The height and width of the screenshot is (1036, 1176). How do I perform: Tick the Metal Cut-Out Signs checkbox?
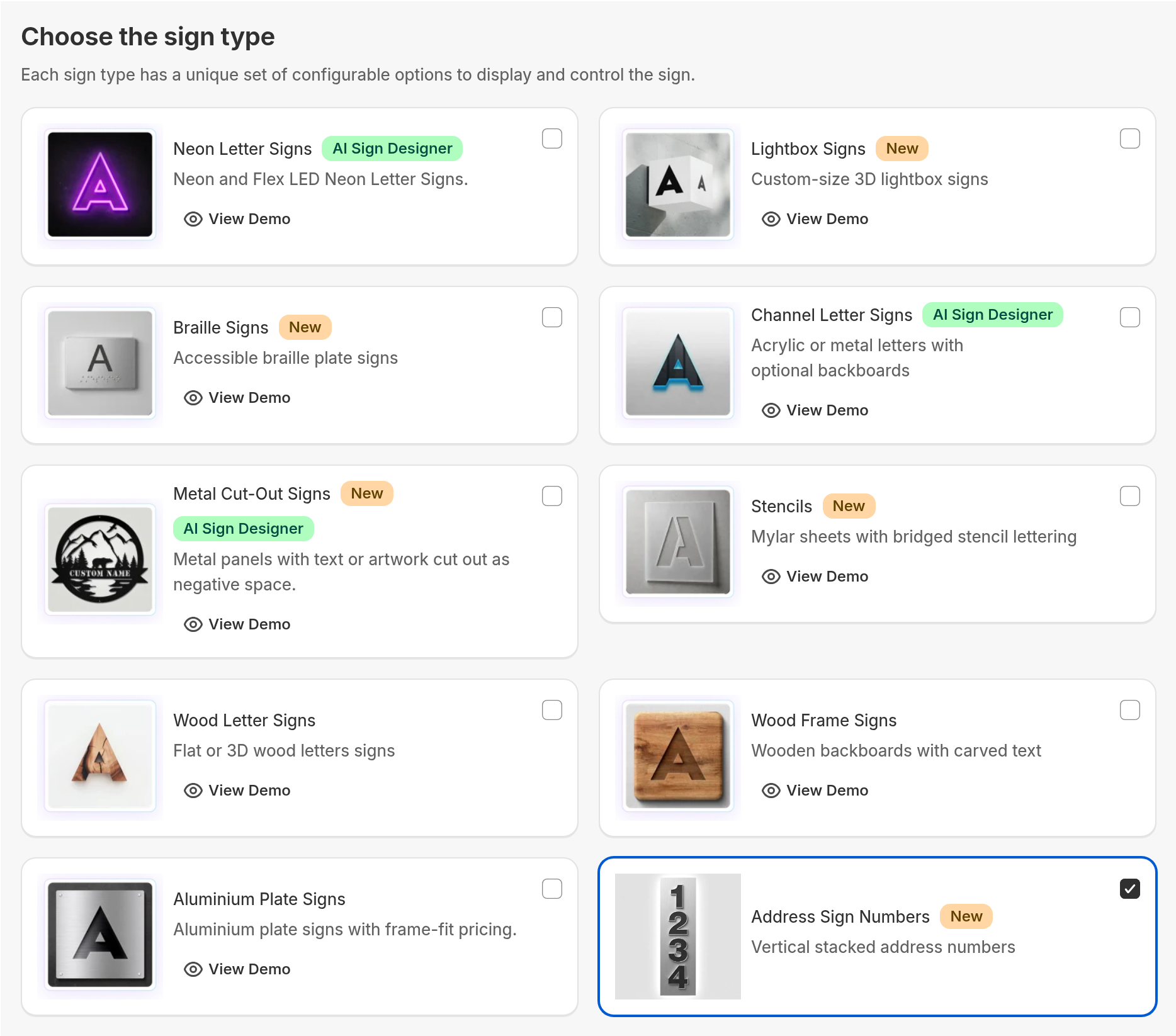[x=552, y=496]
